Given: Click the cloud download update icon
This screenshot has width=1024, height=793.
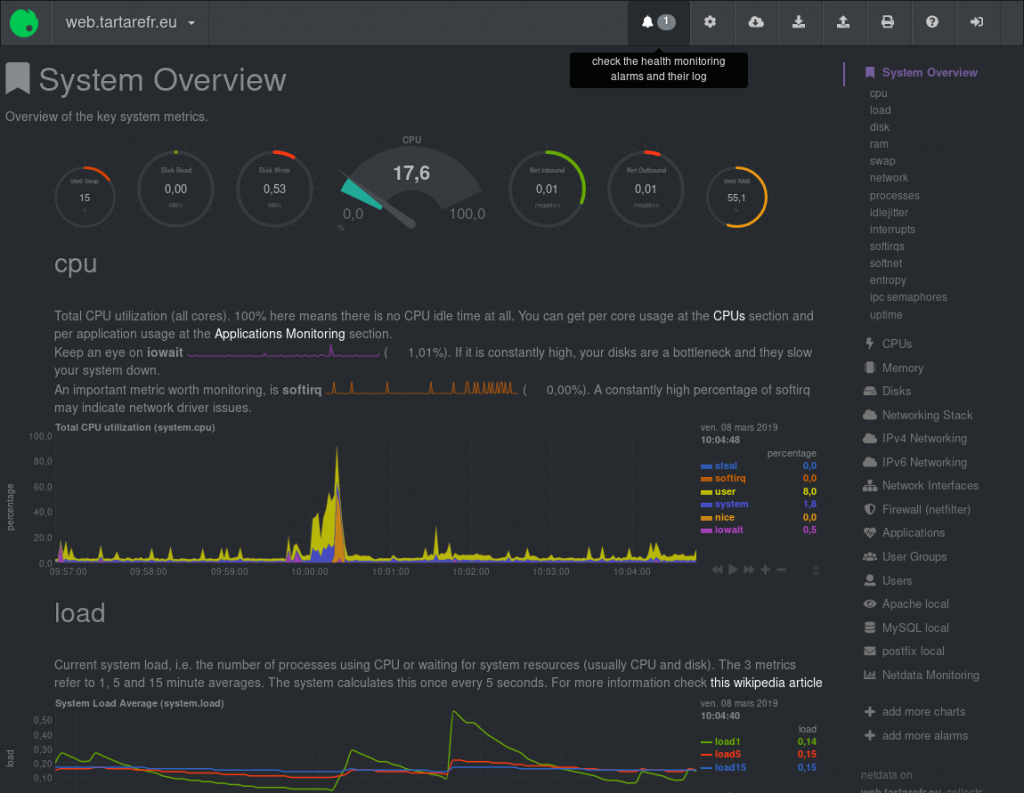Looking at the screenshot, I should coord(756,22).
